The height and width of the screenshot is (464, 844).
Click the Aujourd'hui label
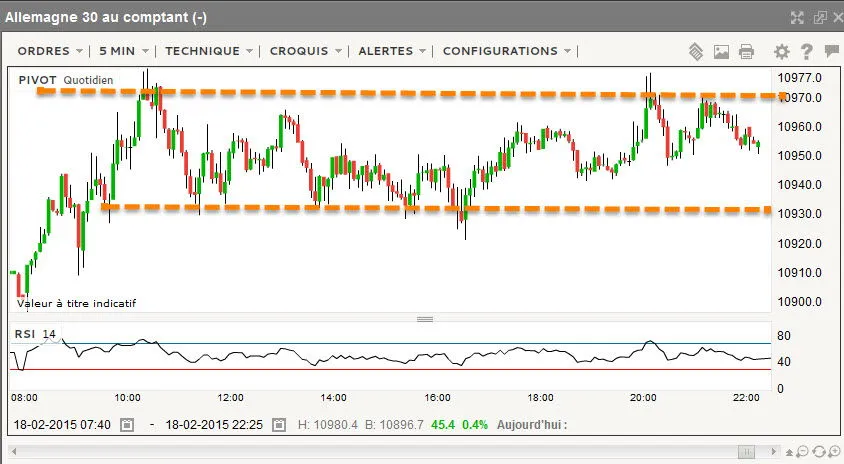click(x=532, y=425)
